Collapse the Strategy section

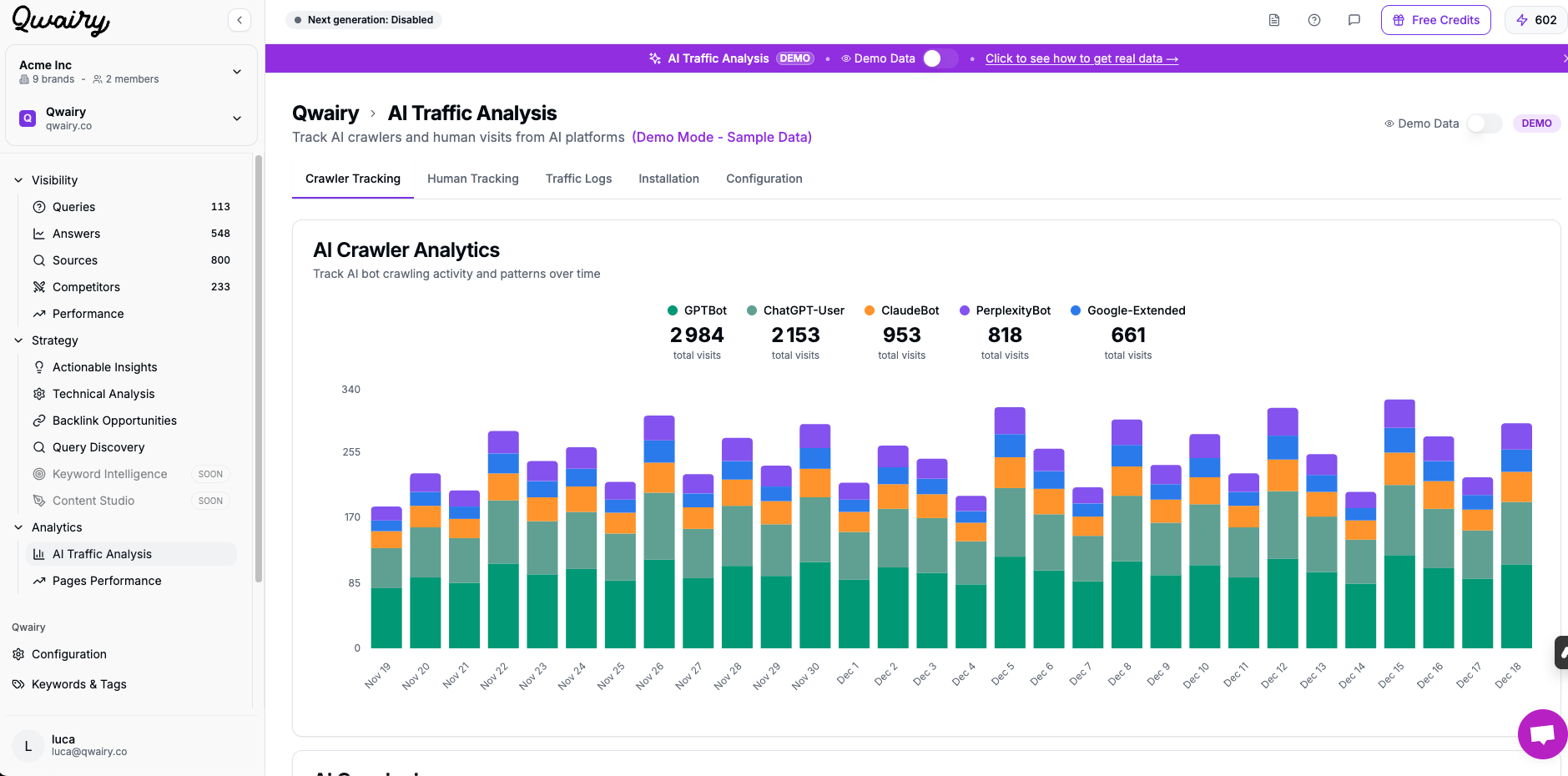pos(47,340)
